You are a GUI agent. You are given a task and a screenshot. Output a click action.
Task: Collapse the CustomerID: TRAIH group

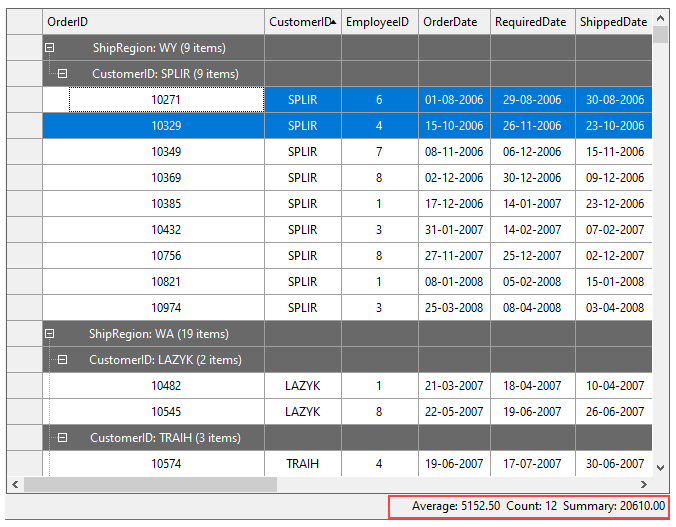coord(62,438)
